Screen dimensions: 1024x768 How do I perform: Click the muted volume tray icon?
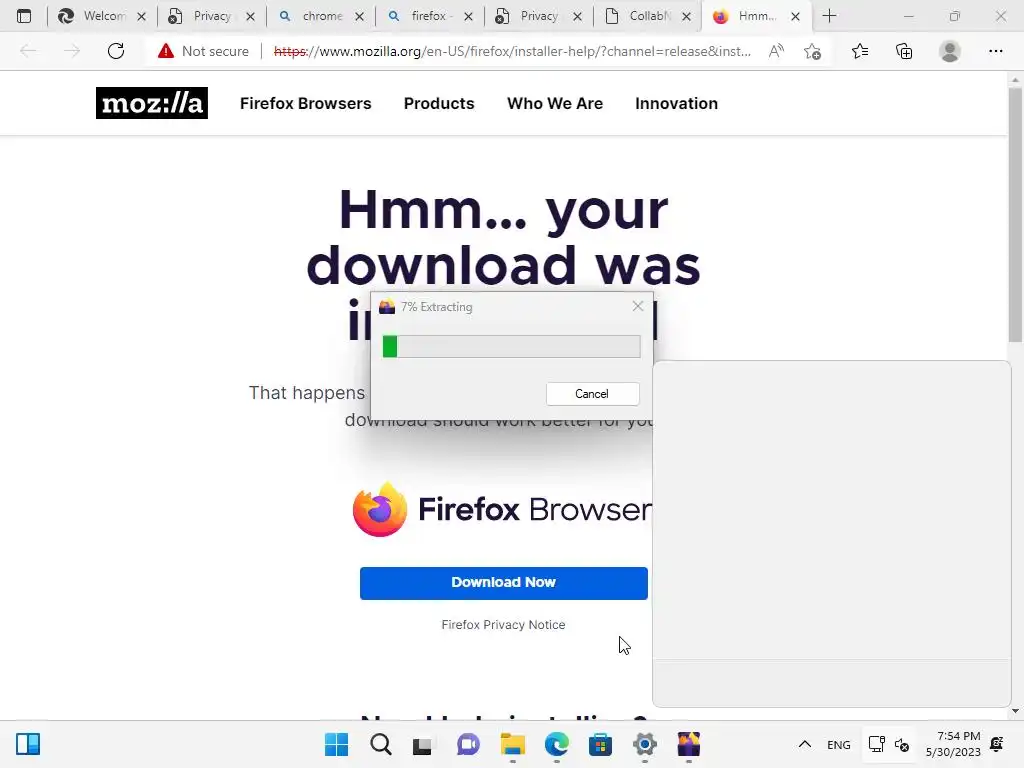point(902,744)
